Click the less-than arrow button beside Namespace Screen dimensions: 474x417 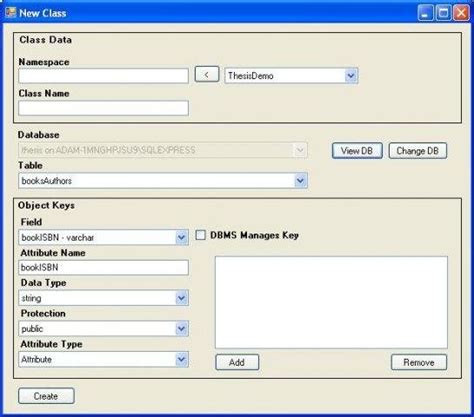[x=207, y=74]
